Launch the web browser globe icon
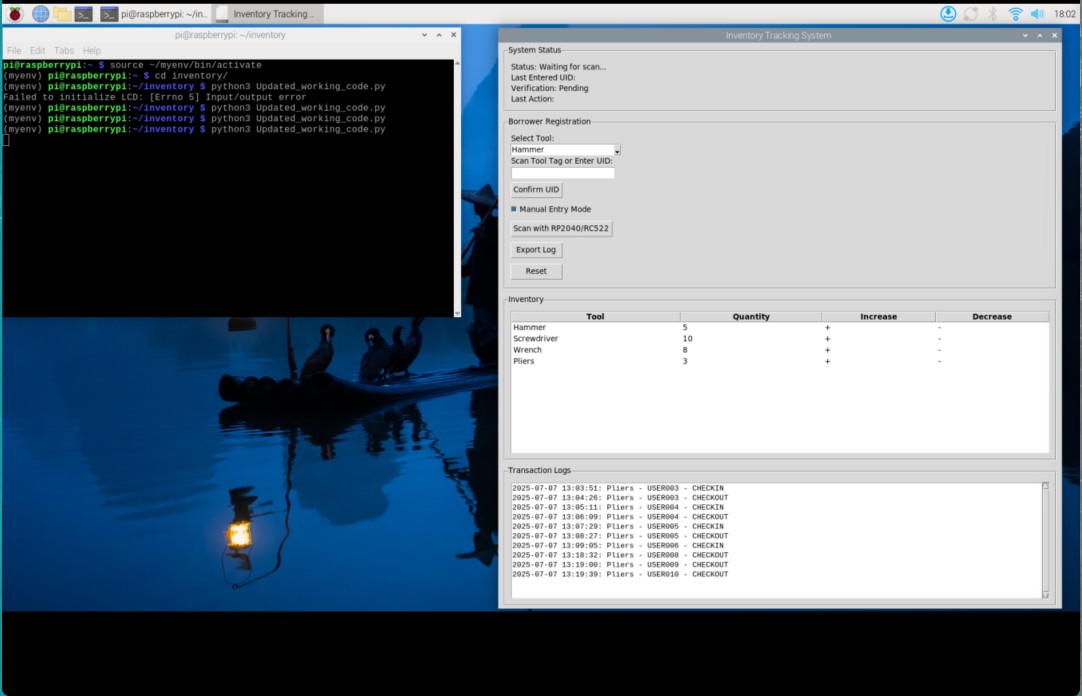 point(41,14)
